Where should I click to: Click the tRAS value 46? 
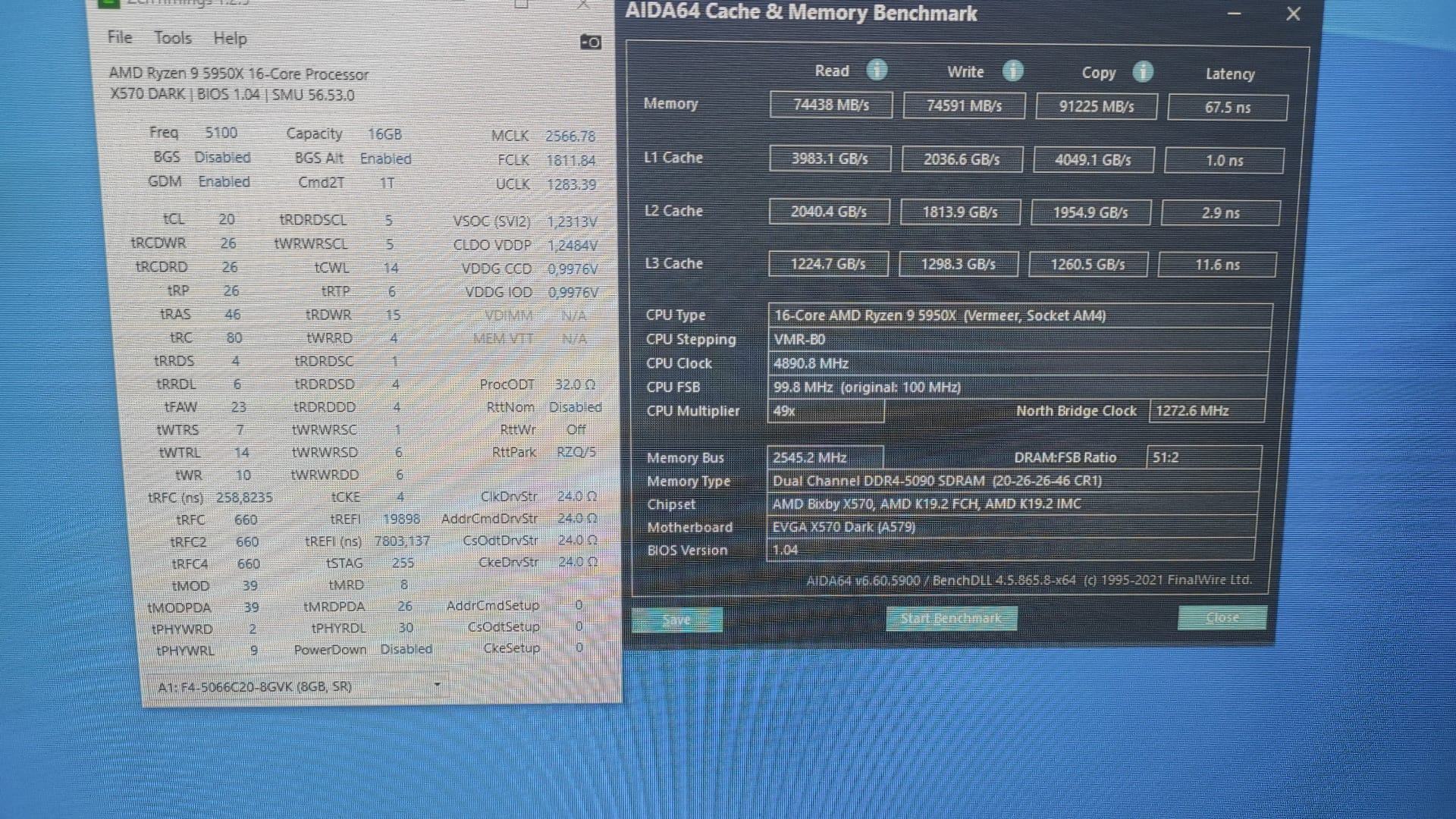coord(232,314)
